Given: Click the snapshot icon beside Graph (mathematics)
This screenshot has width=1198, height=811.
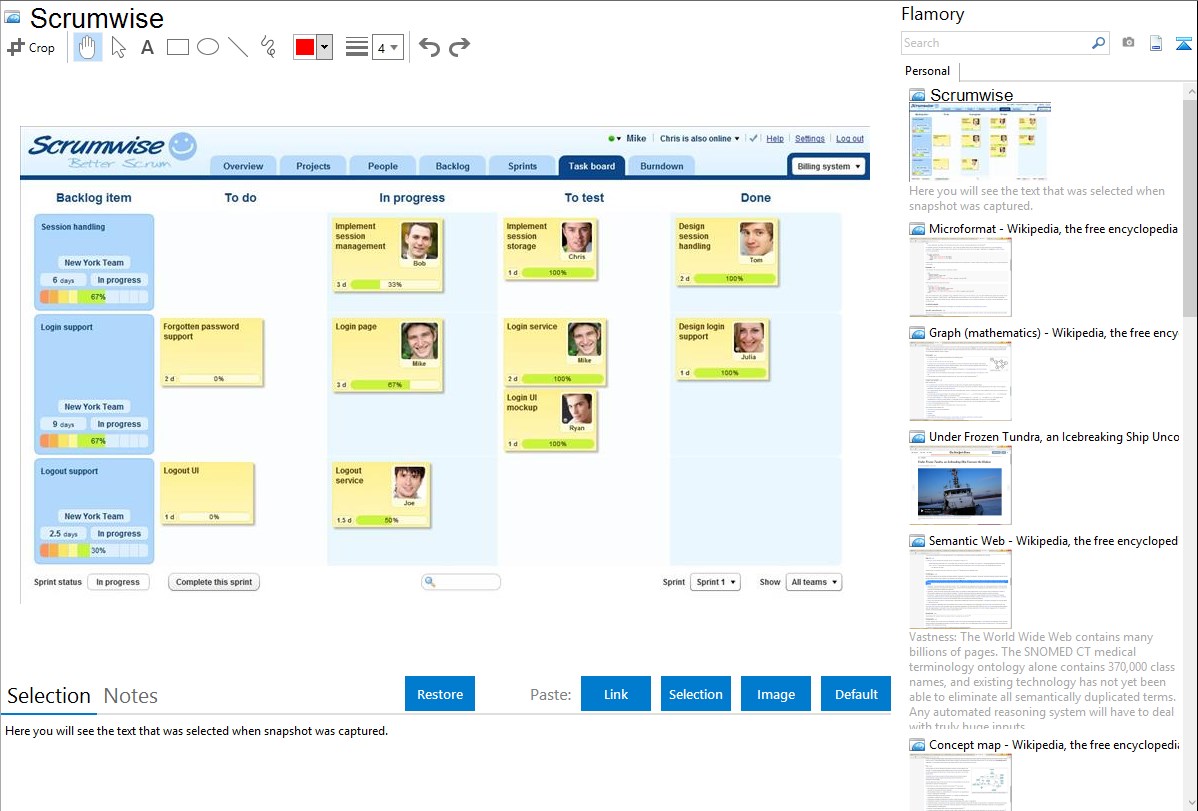Looking at the screenshot, I should [x=917, y=333].
